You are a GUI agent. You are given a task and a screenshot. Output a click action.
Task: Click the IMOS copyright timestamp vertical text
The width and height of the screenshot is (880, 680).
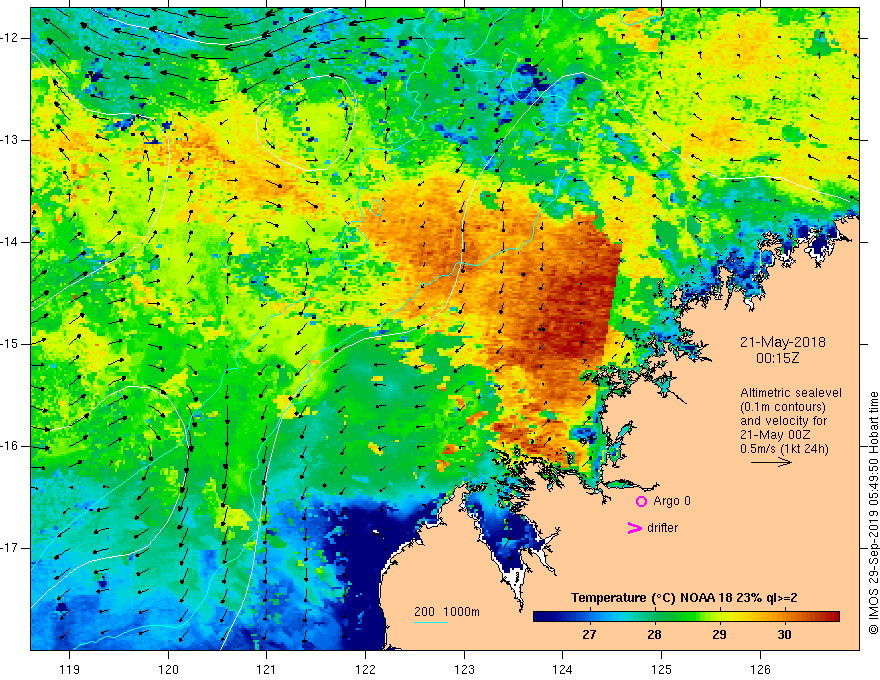pyautogui.click(x=873, y=513)
